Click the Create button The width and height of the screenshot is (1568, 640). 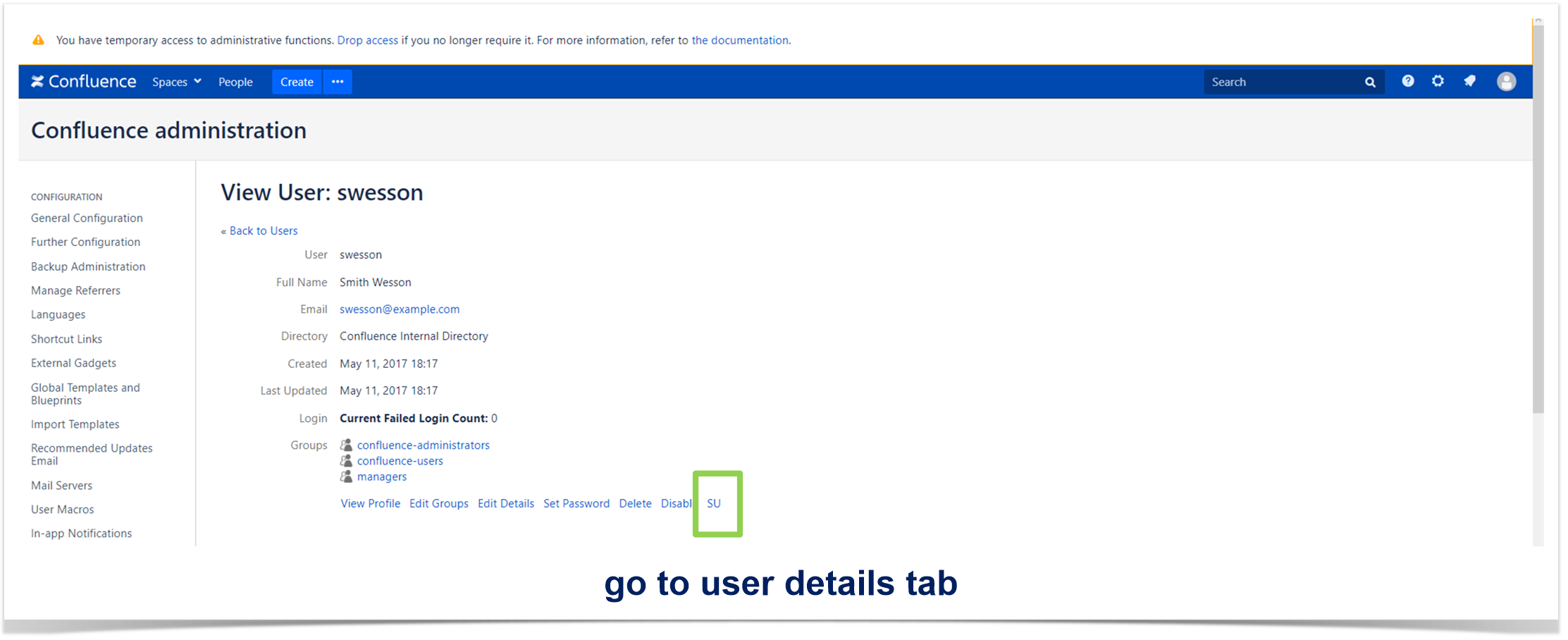pos(297,82)
